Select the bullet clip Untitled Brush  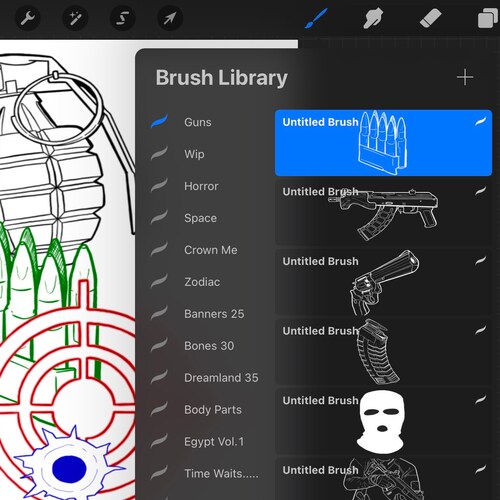(x=383, y=143)
